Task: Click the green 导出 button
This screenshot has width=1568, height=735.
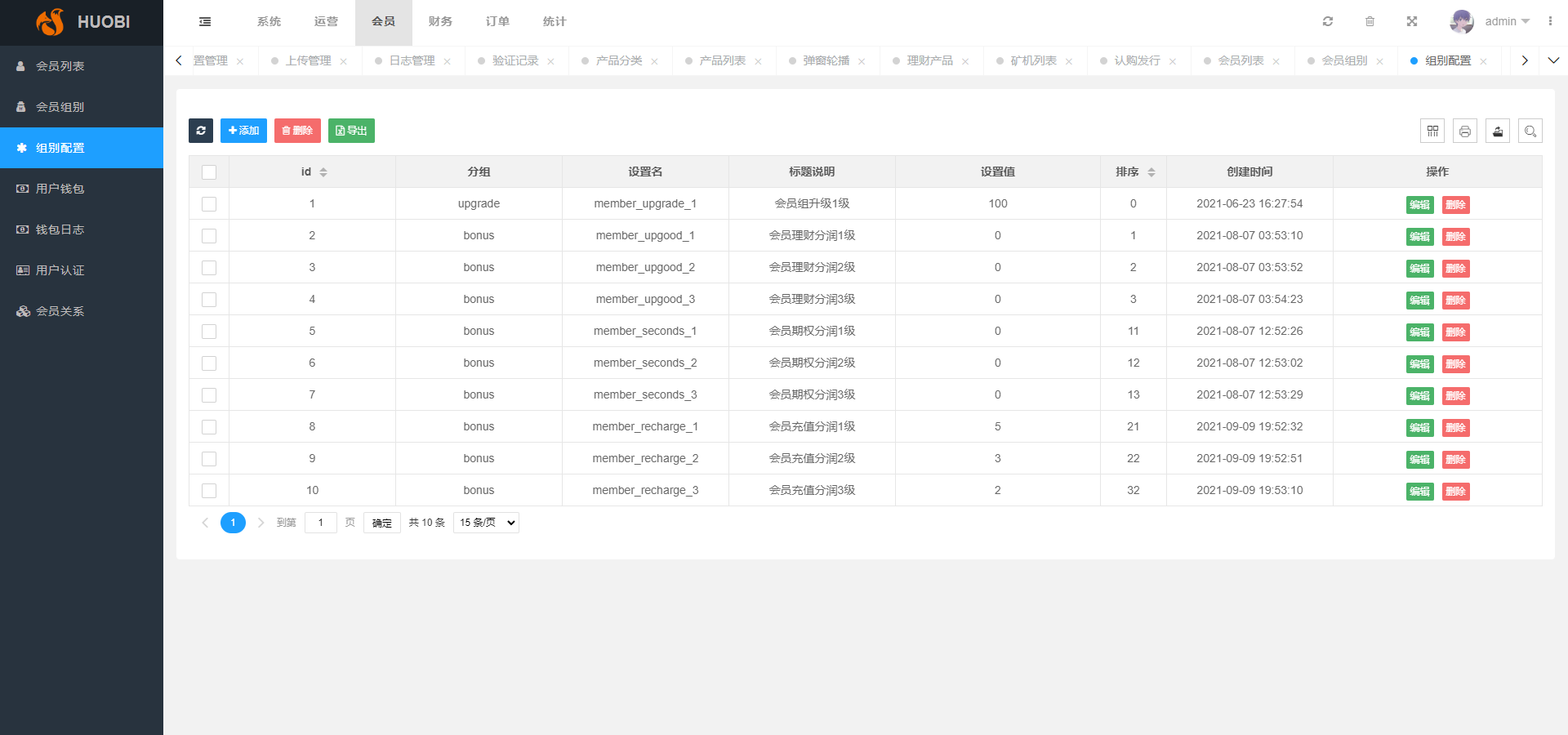Action: tap(351, 131)
